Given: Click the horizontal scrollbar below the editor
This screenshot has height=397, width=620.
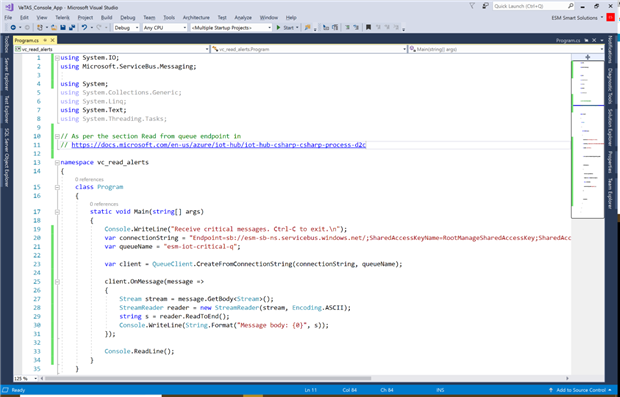Looking at the screenshot, I should coord(208,378).
